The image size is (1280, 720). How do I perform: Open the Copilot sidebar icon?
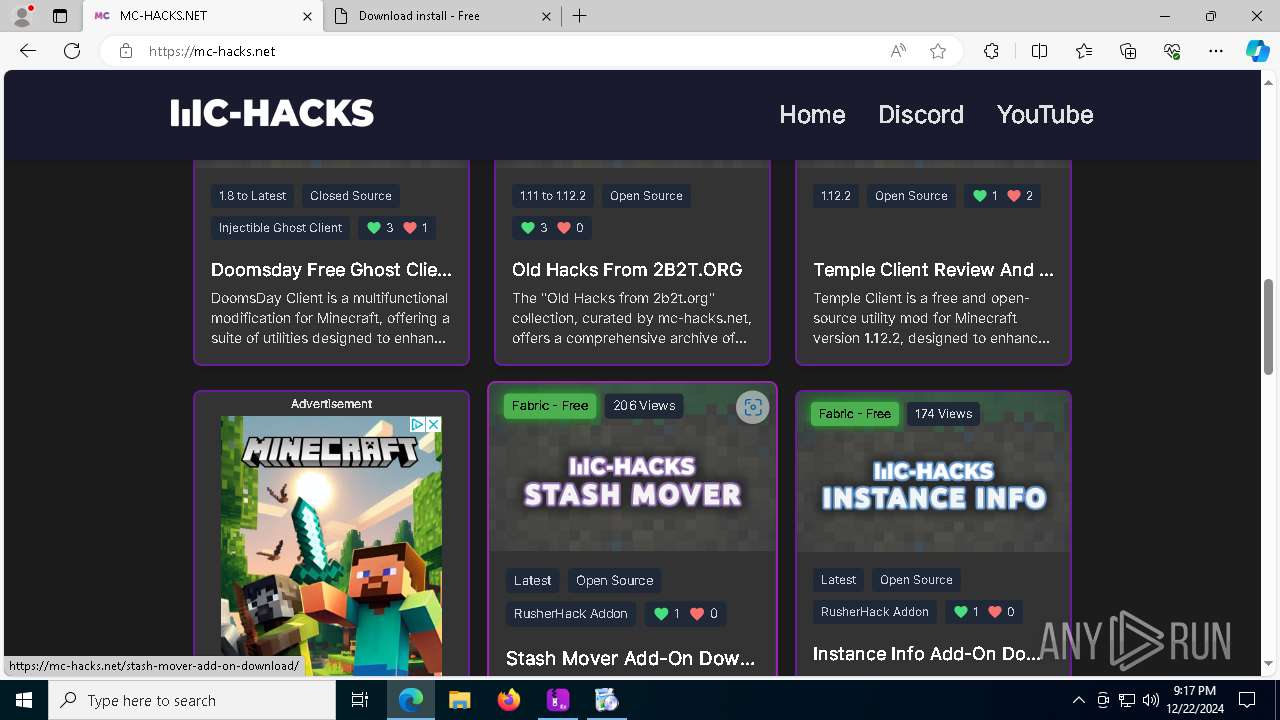(1257, 51)
